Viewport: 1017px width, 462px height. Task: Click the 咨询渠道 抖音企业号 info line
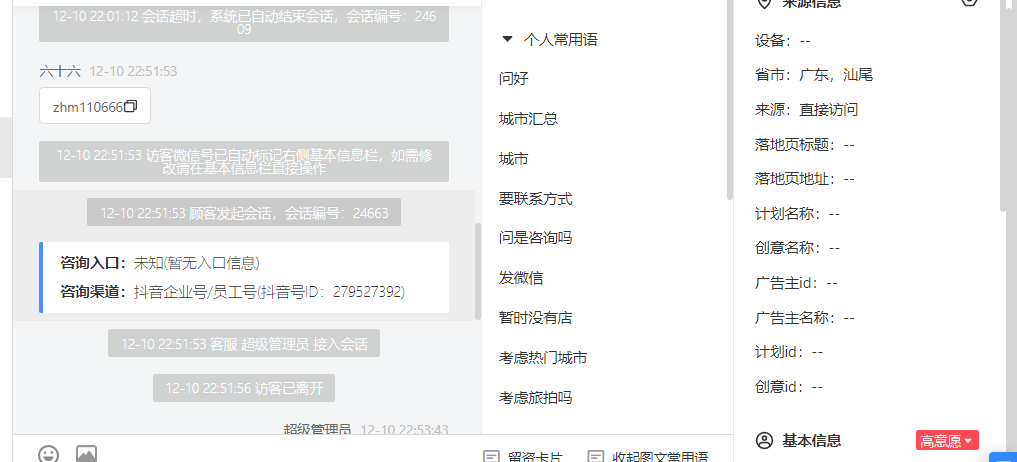click(232, 292)
